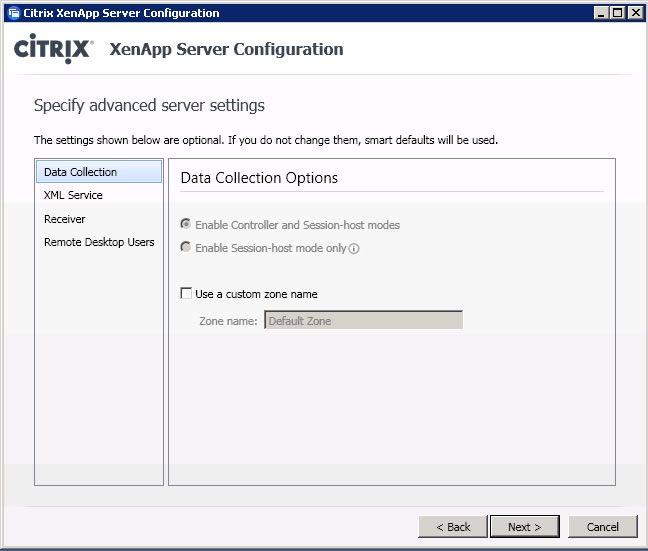Click the 'Specify advanced server settings' heading
This screenshot has height=551, width=648.
pos(149,105)
